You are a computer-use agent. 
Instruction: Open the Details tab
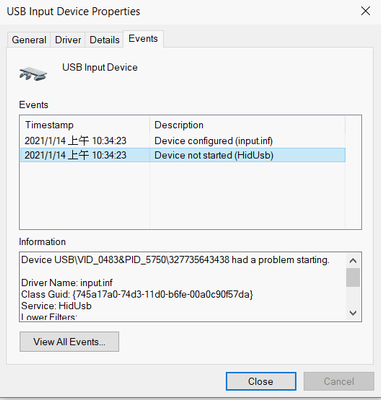tap(104, 40)
